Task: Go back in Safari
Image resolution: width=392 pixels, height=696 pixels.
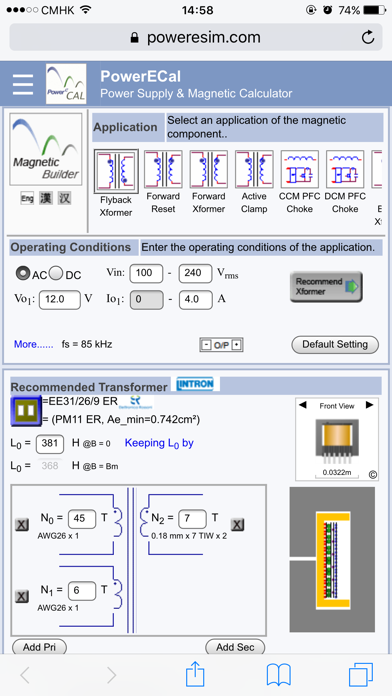Action: (x=25, y=676)
